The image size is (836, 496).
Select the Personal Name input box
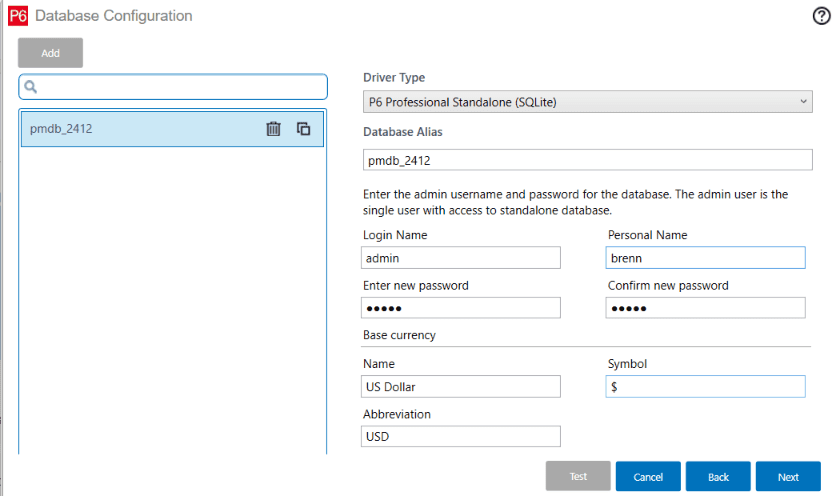705,258
